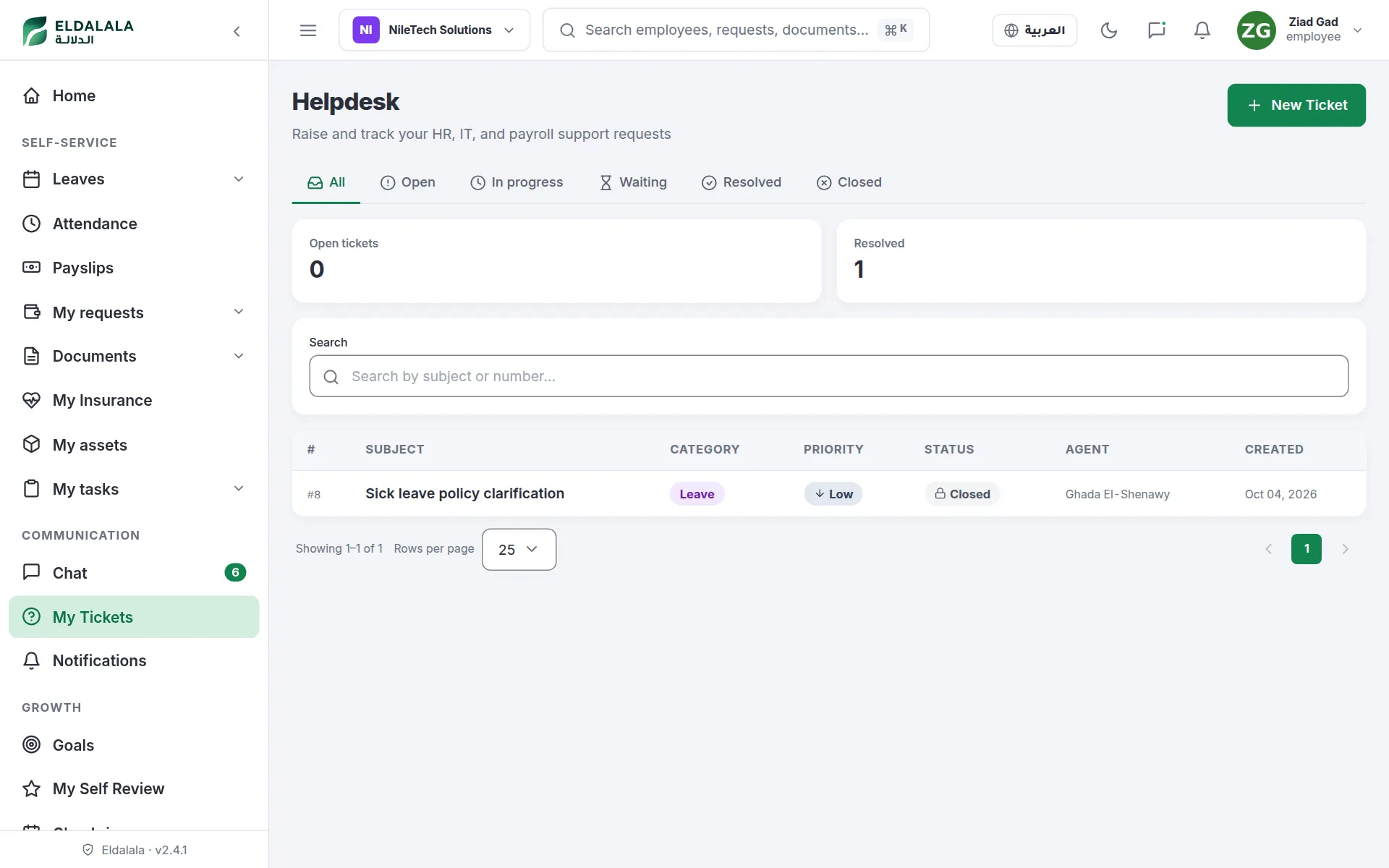This screenshot has height=868, width=1389.
Task: Show the Closed tickets tab
Action: 849,182
